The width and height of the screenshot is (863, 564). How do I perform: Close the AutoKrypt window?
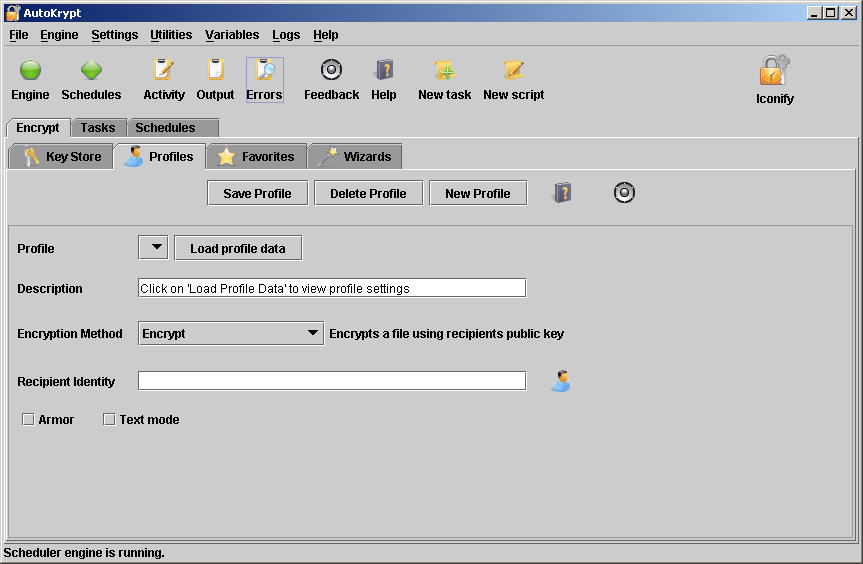click(x=848, y=13)
